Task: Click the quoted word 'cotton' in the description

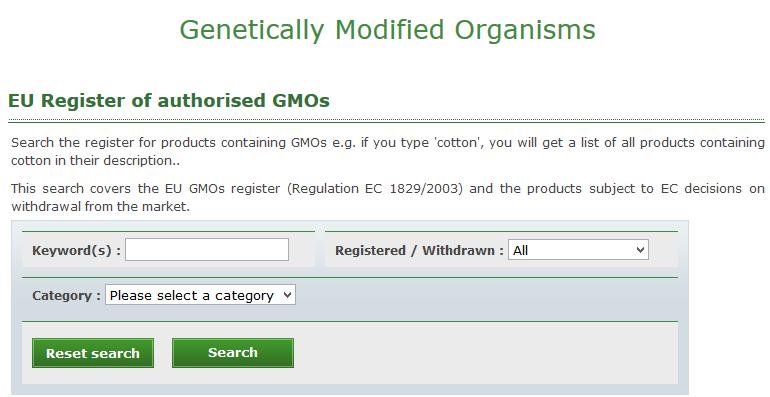Action: pyautogui.click(x=460, y=143)
